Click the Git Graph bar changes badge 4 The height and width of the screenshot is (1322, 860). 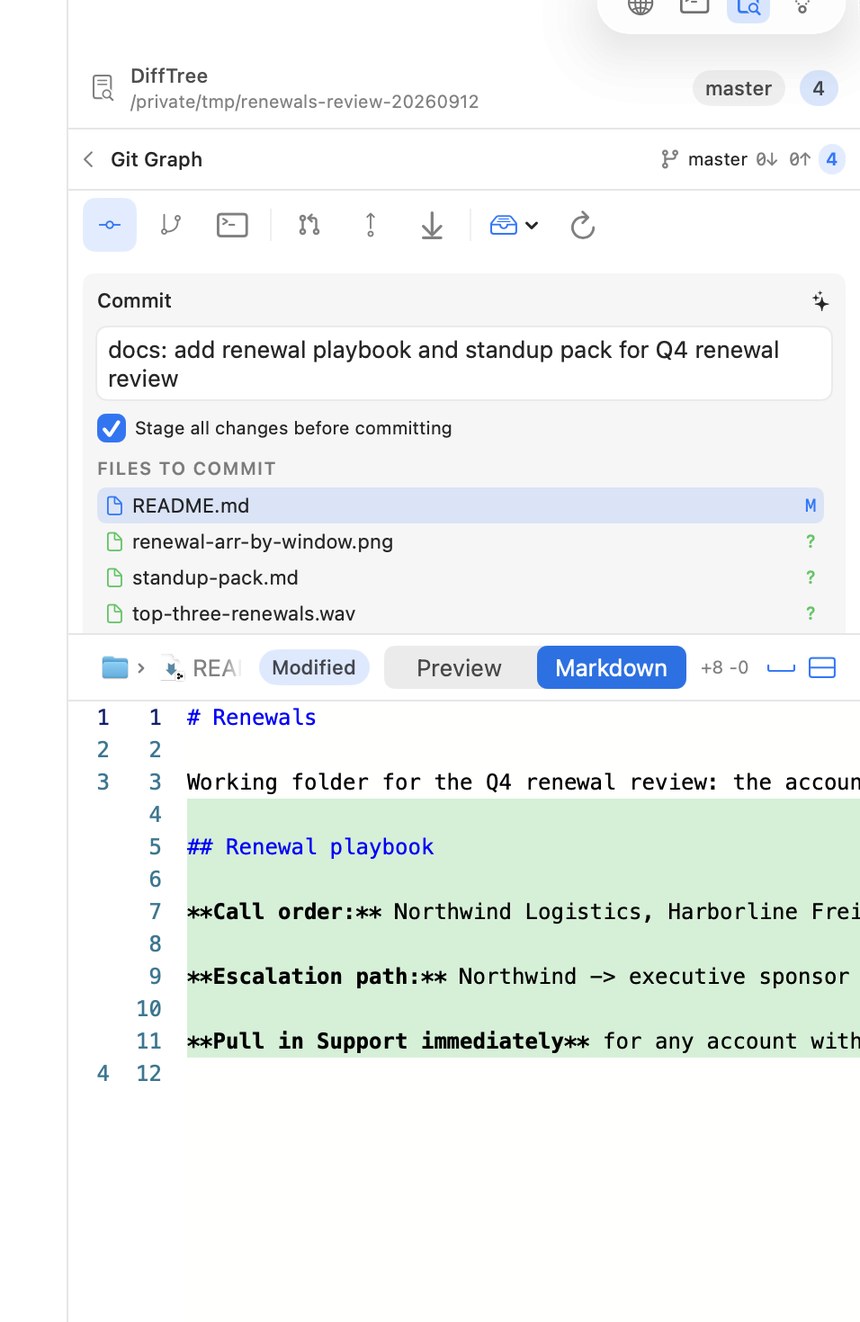coord(831,159)
